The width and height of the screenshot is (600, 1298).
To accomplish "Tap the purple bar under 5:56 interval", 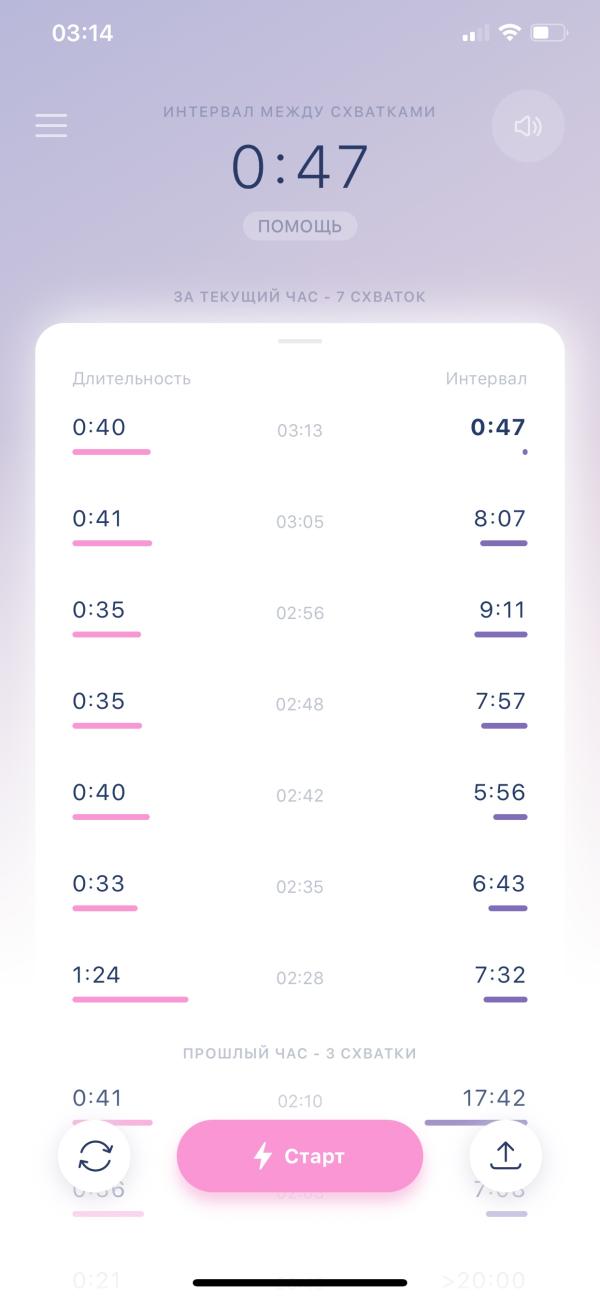I will point(510,817).
